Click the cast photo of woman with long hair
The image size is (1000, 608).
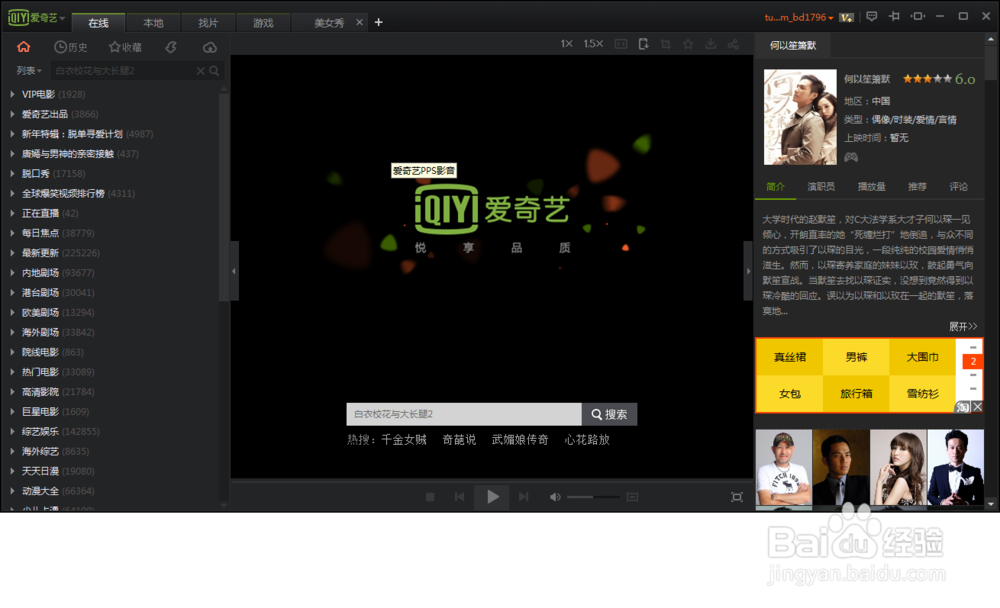tap(898, 468)
